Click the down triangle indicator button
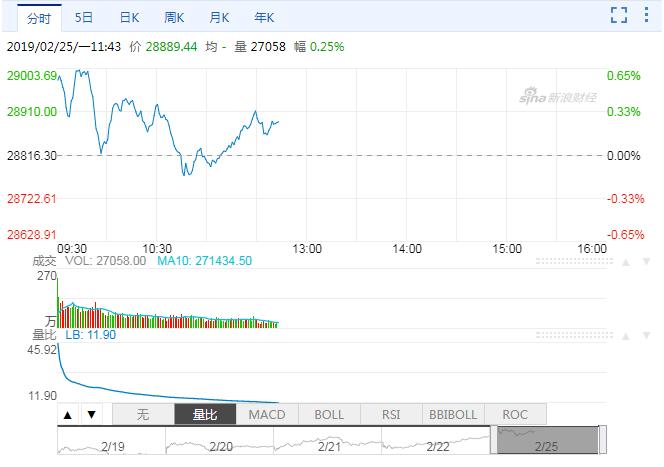Screen dimensions: 664x467 click(x=91, y=414)
